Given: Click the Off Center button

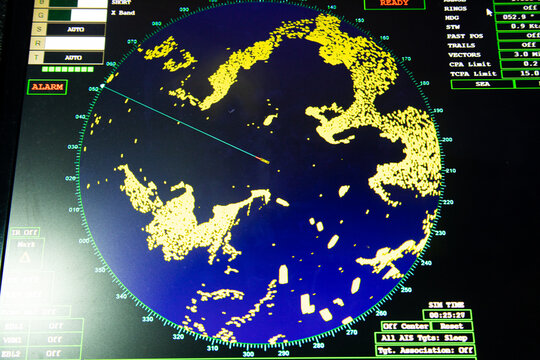Looking at the screenshot, I should [405, 326].
